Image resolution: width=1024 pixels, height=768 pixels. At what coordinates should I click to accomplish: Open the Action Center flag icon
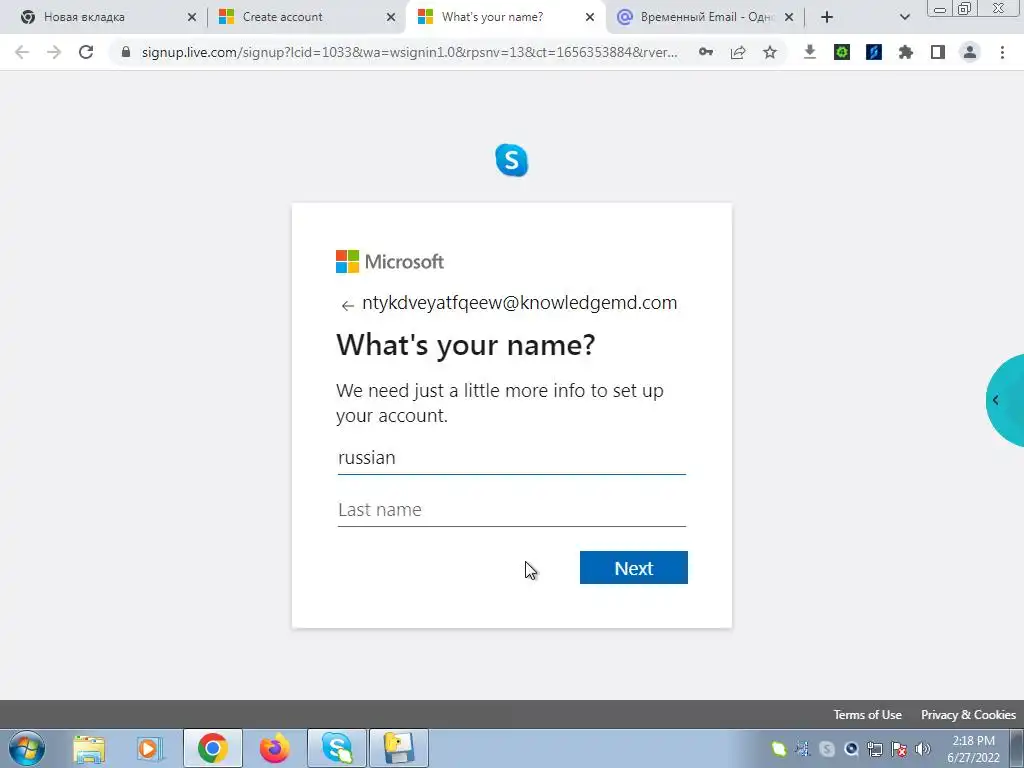(899, 749)
